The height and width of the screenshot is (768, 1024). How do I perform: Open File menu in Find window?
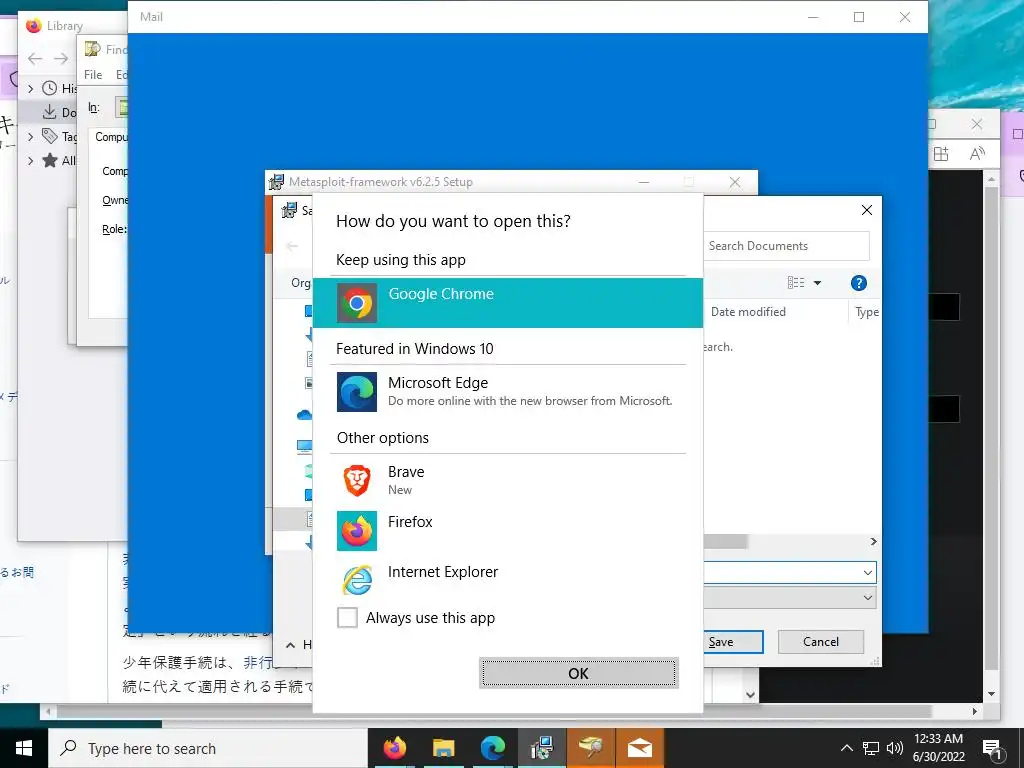pos(93,74)
